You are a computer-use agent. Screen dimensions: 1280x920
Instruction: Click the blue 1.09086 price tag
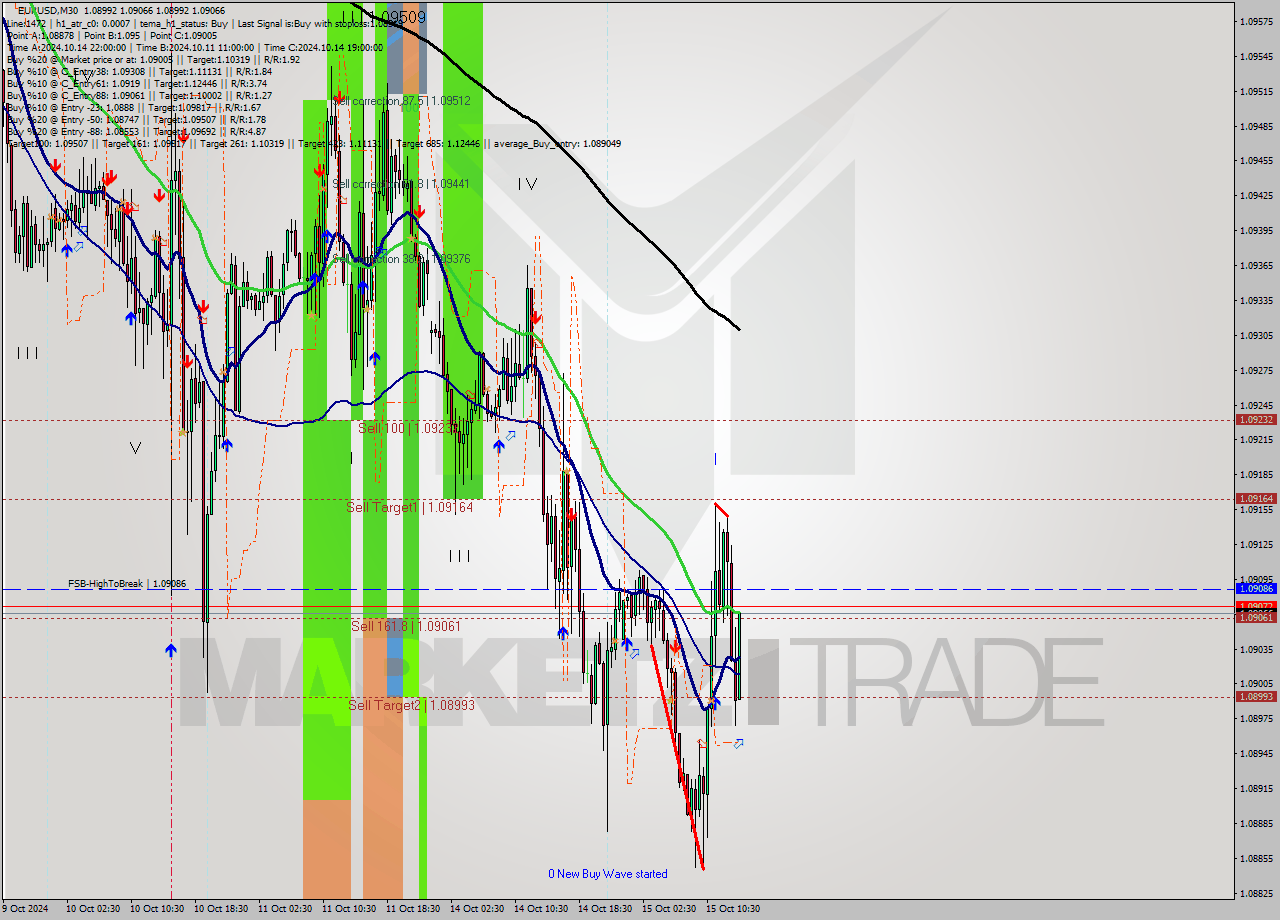pyautogui.click(x=1256, y=589)
